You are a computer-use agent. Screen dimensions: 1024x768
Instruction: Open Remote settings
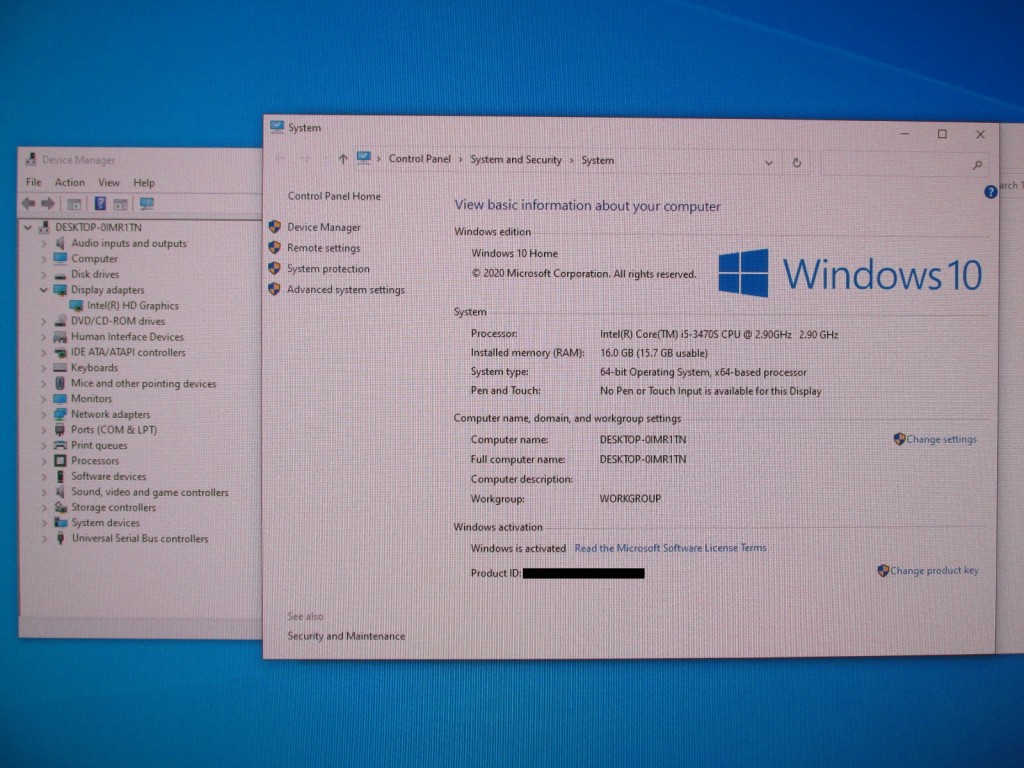[x=324, y=248]
